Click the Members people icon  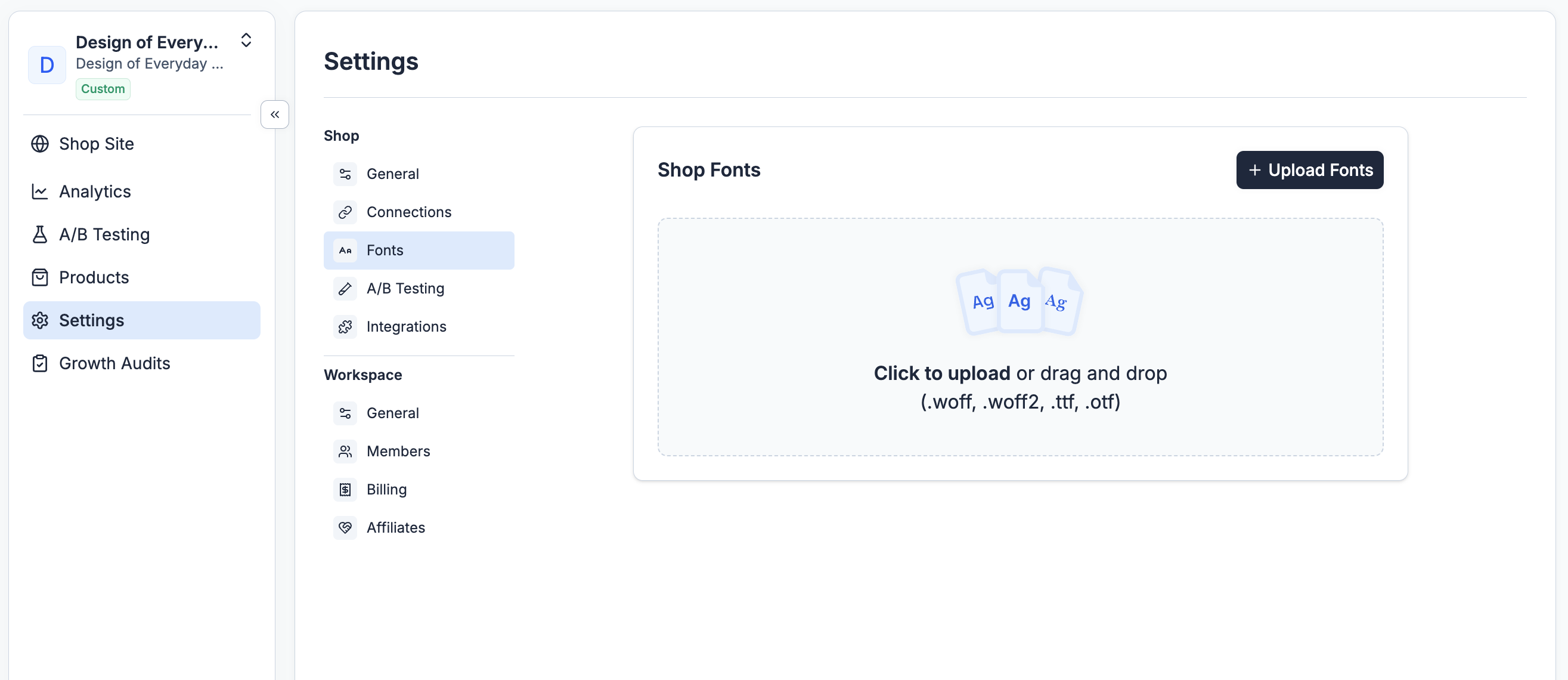click(x=345, y=451)
